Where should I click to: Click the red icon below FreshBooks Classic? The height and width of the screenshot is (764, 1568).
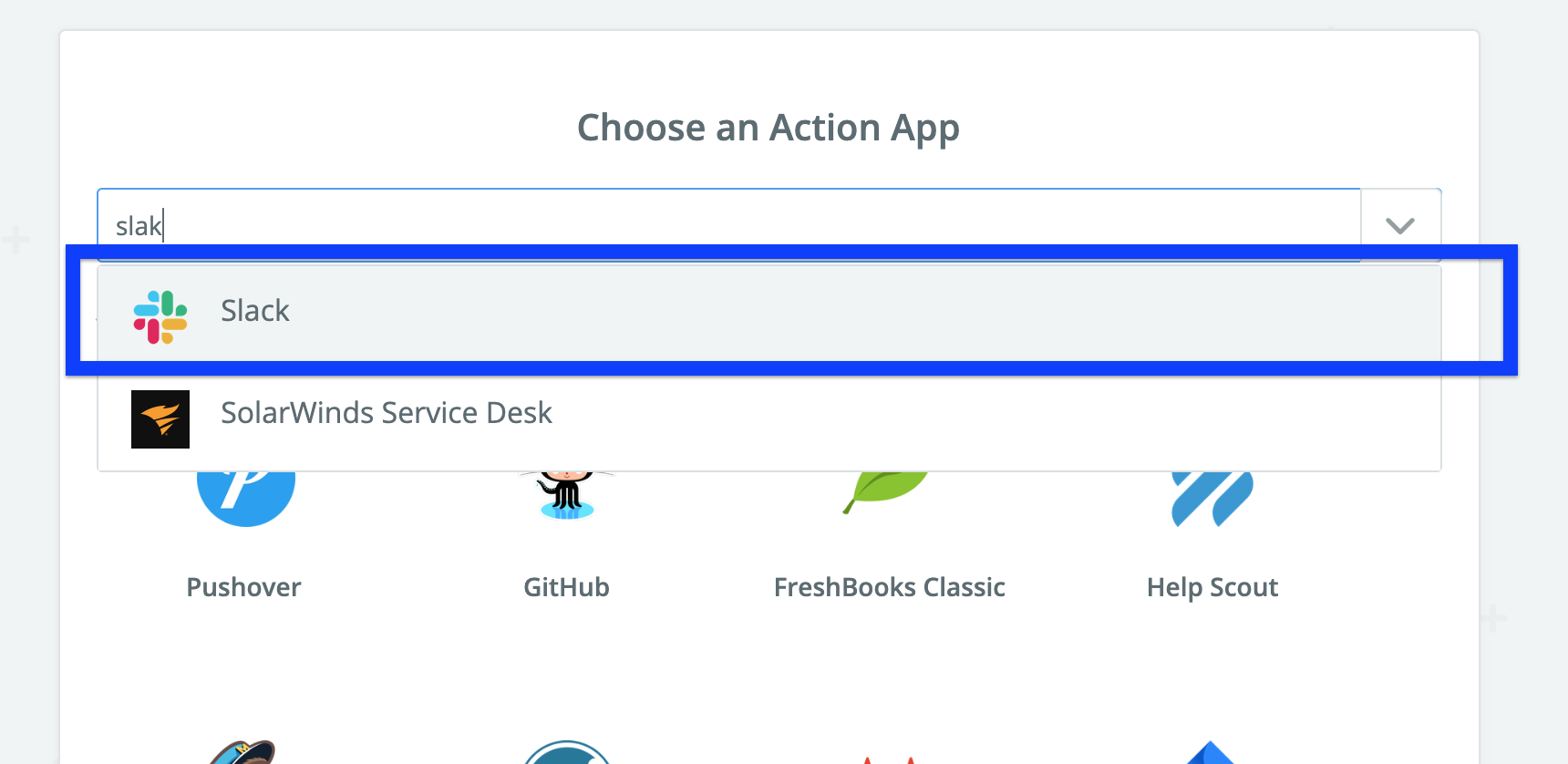point(889,758)
